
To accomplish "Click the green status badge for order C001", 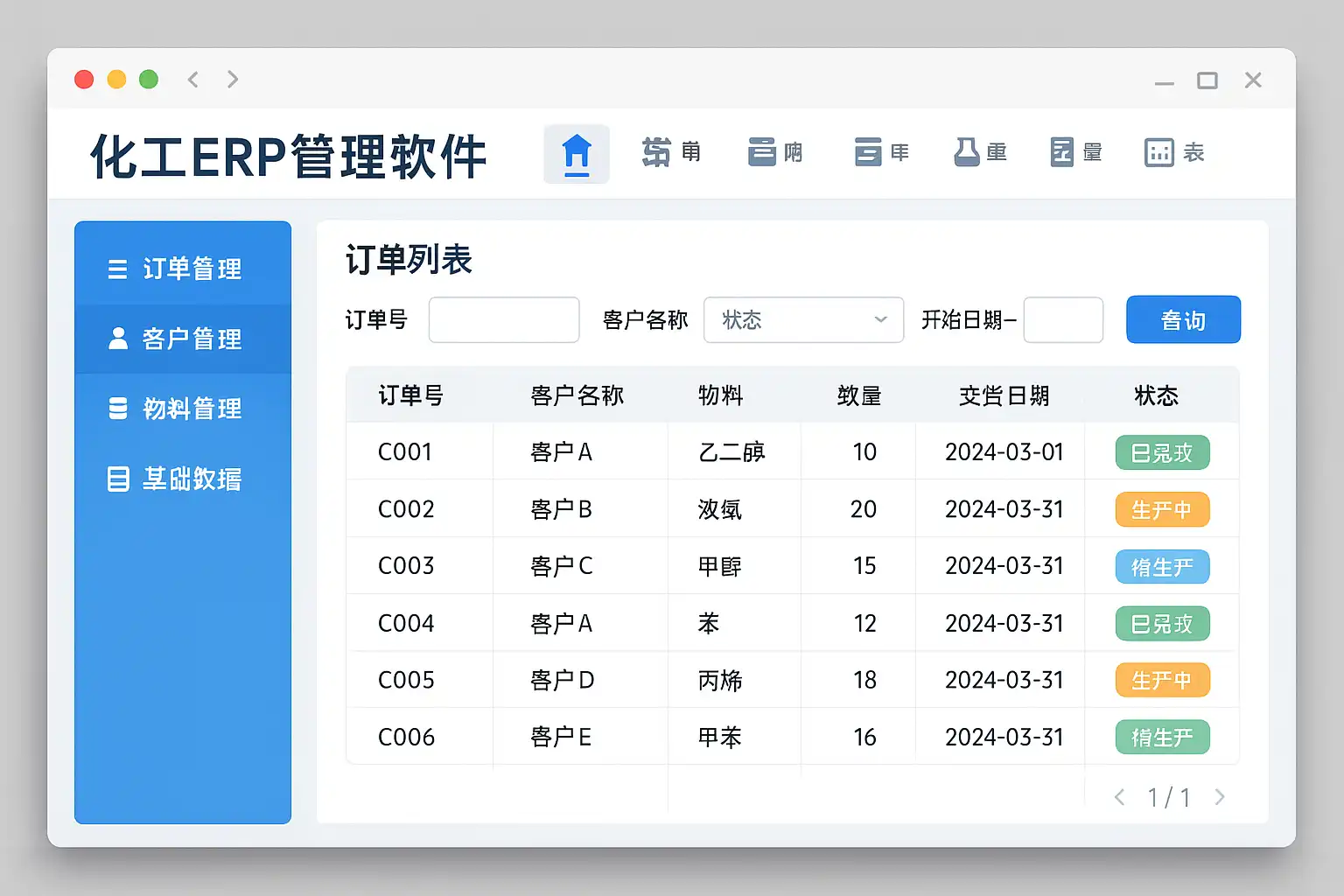I will [1162, 453].
